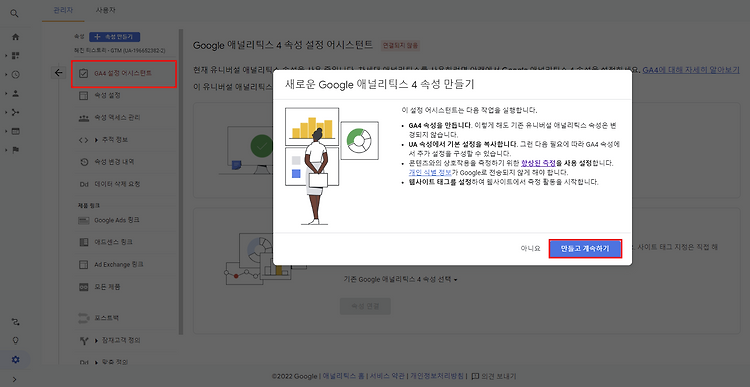Click the 애드센스 링크 icon
750x387 pixels.
pos(83,242)
